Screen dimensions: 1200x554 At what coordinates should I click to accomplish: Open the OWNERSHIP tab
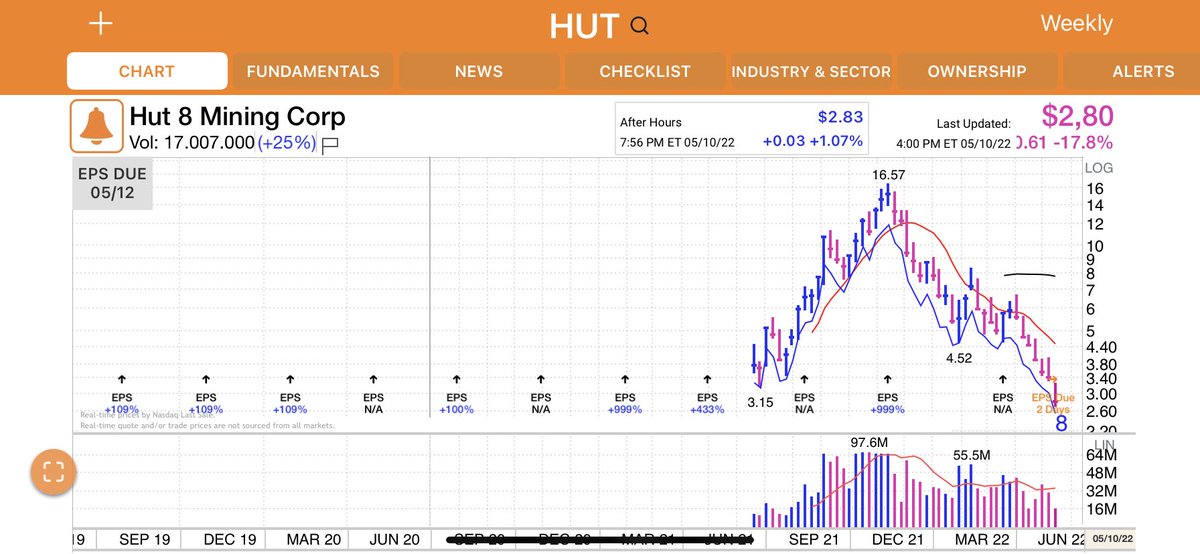tap(977, 71)
